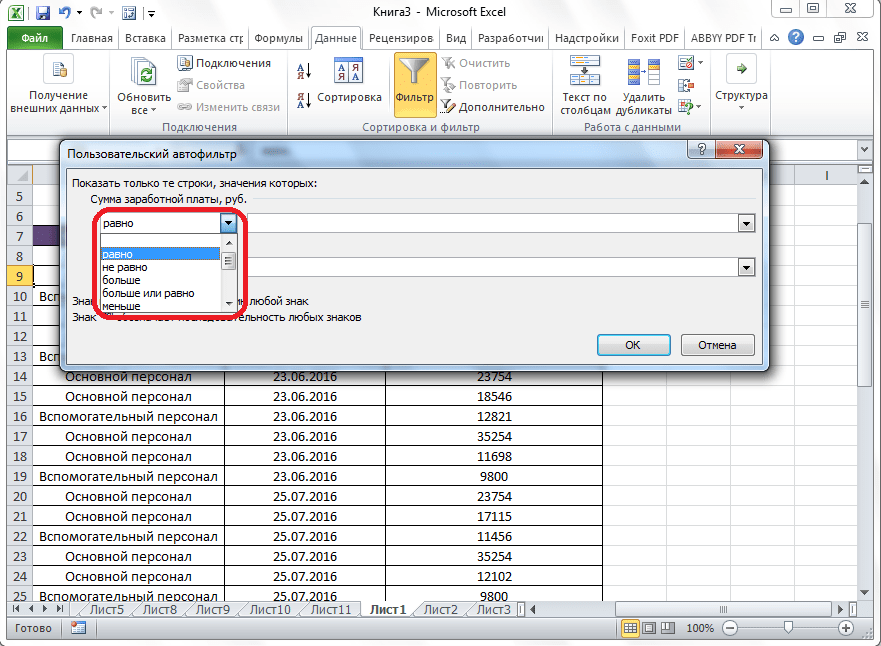881x646 pixels.
Task: Click the Файл file menu button
Action: 35,39
